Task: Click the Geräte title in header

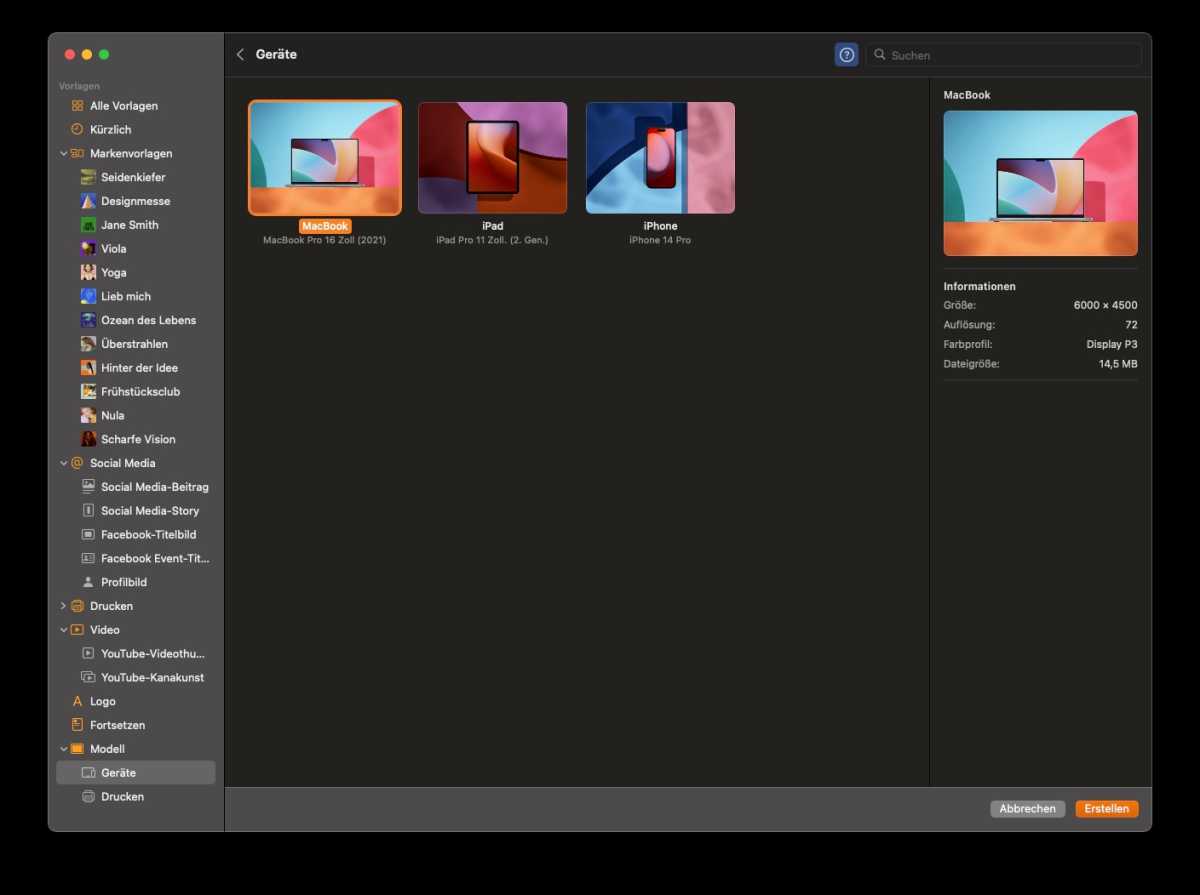Action: click(x=276, y=55)
